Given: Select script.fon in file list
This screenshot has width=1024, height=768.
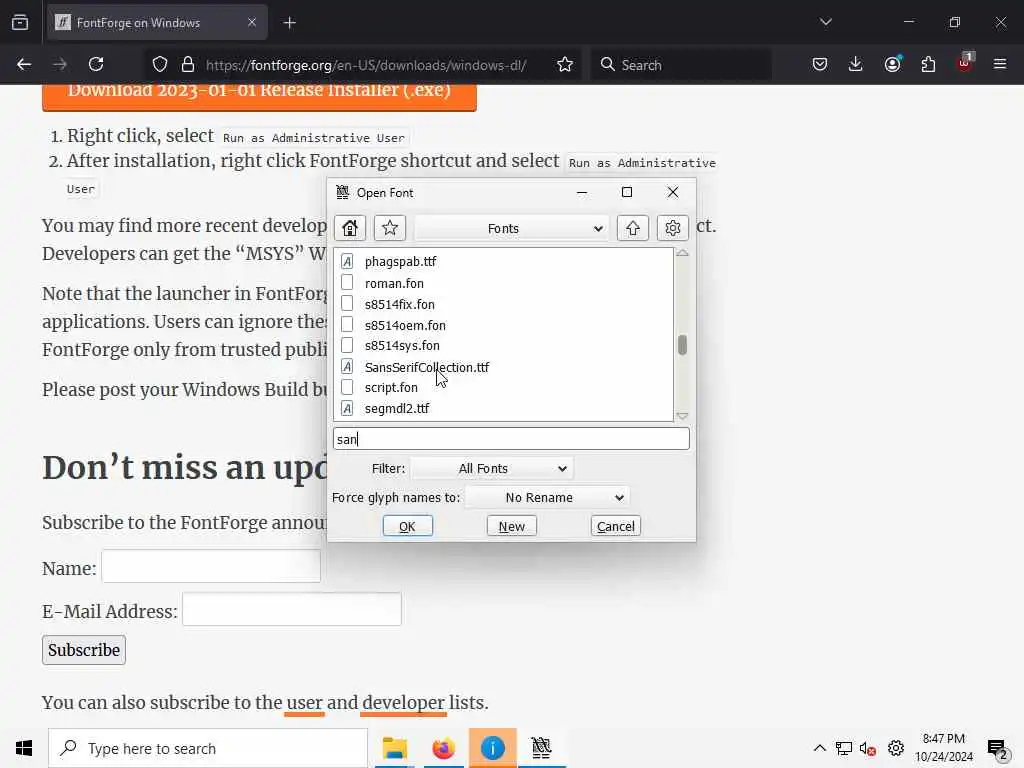Looking at the screenshot, I should tap(391, 387).
